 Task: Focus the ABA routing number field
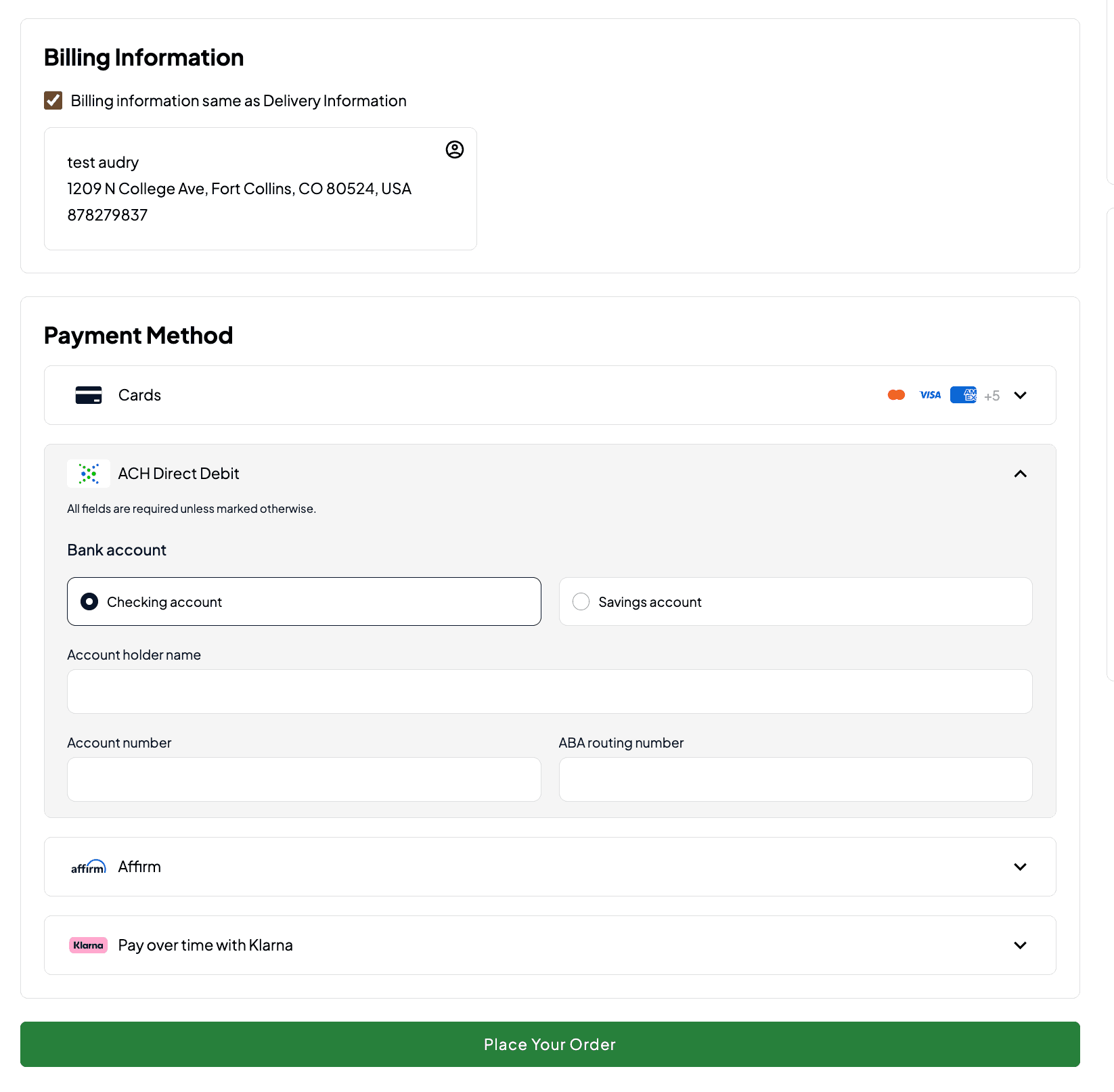[x=796, y=779]
